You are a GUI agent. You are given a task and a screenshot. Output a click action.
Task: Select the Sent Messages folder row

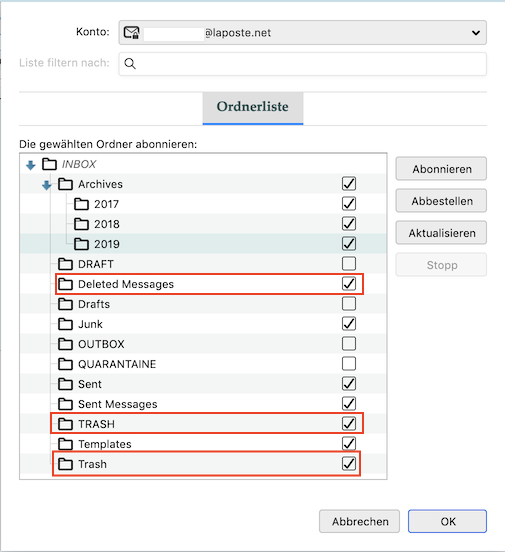point(203,404)
